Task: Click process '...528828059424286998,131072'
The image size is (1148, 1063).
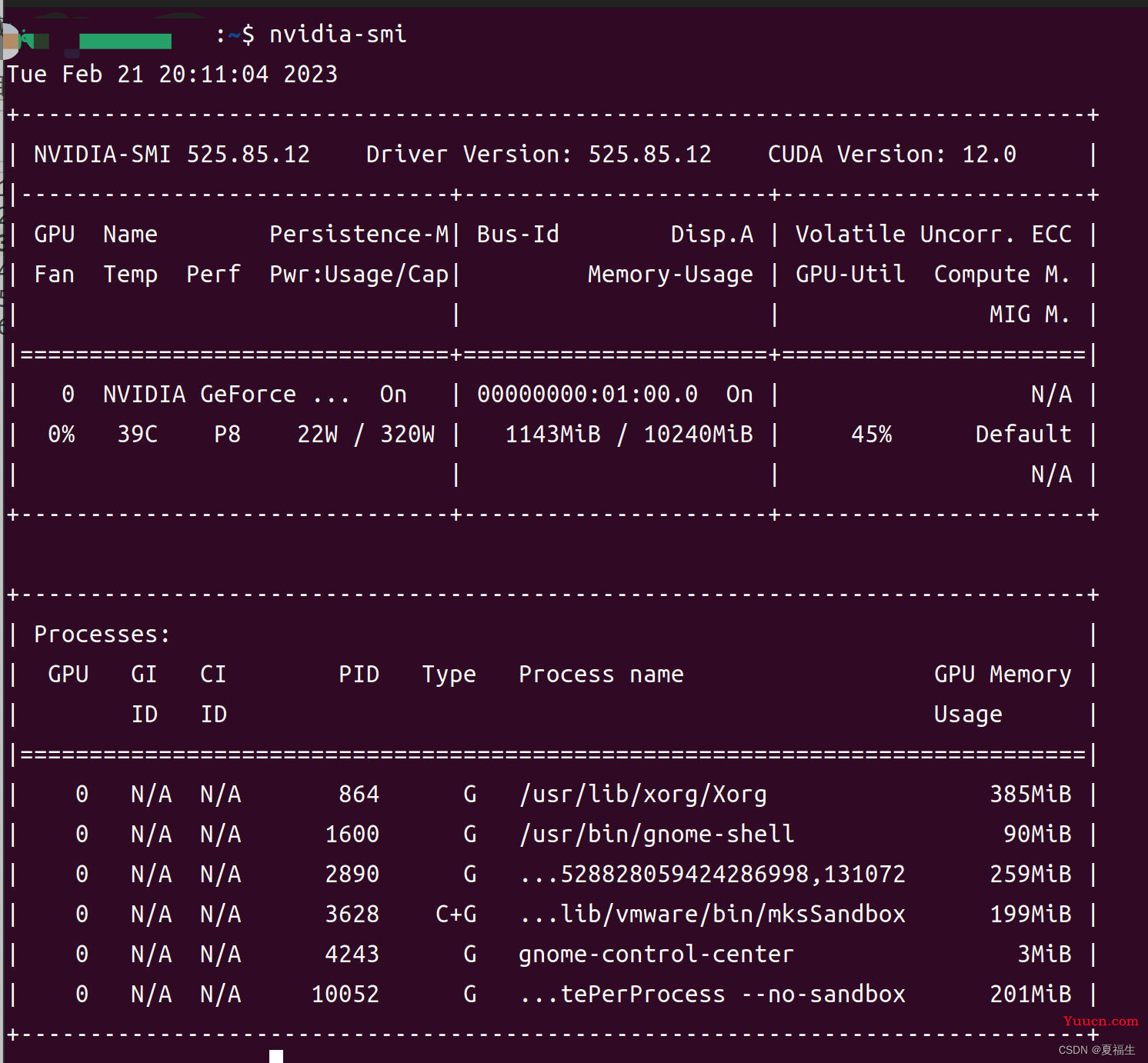Action: click(x=712, y=874)
